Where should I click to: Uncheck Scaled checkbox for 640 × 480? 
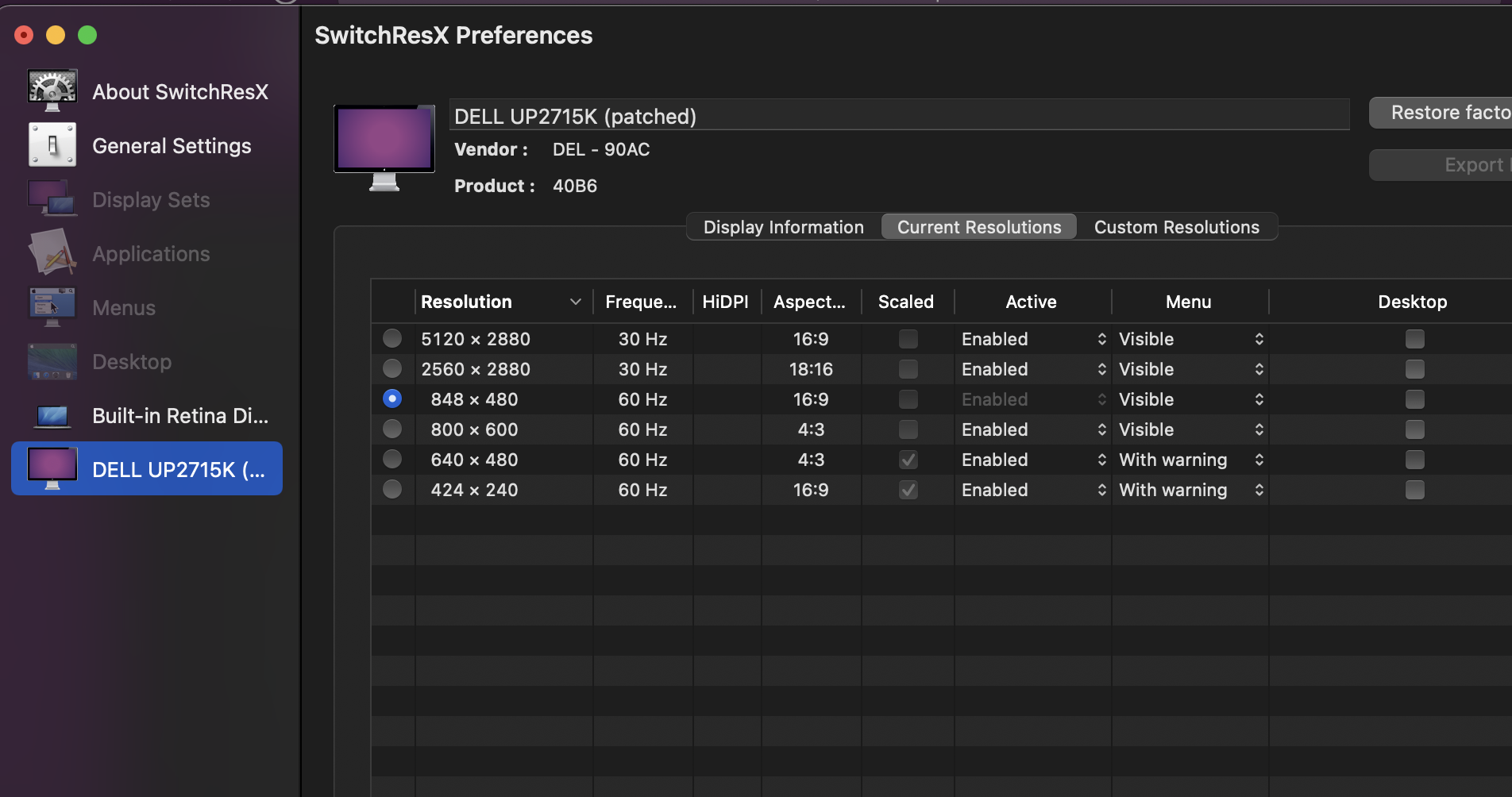[908, 460]
